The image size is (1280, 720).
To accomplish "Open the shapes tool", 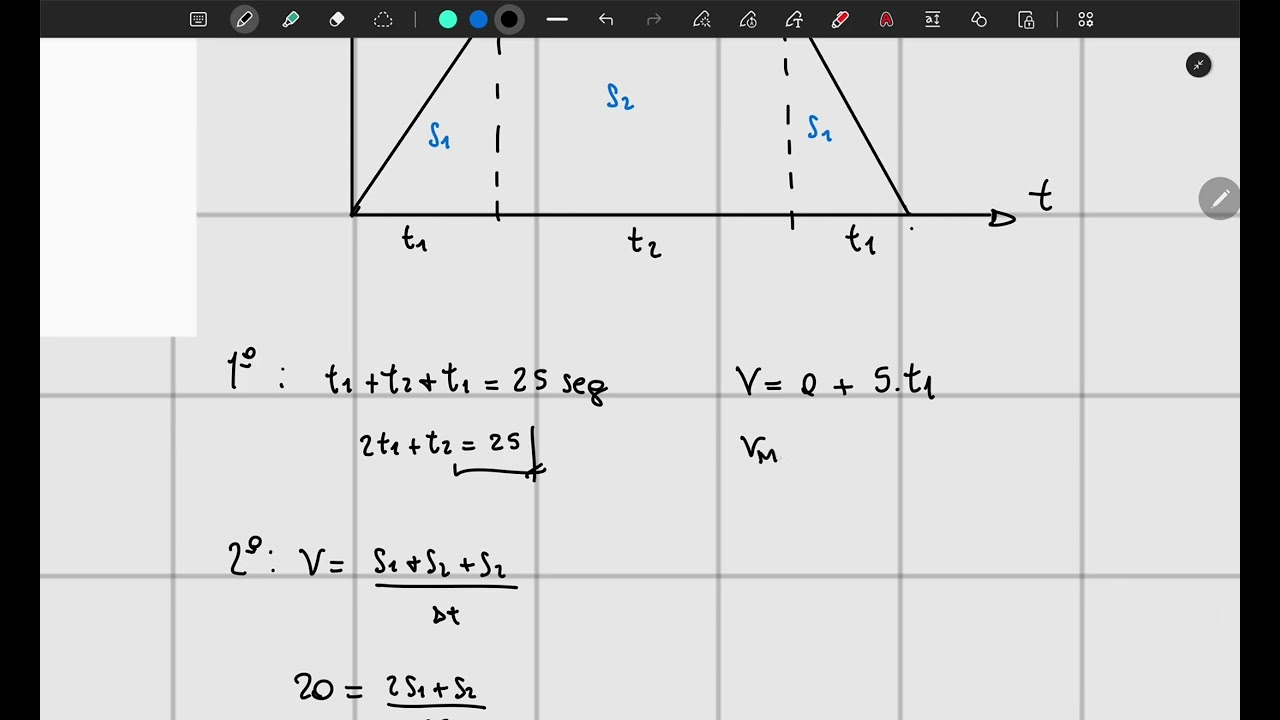I will pyautogui.click(x=979, y=19).
